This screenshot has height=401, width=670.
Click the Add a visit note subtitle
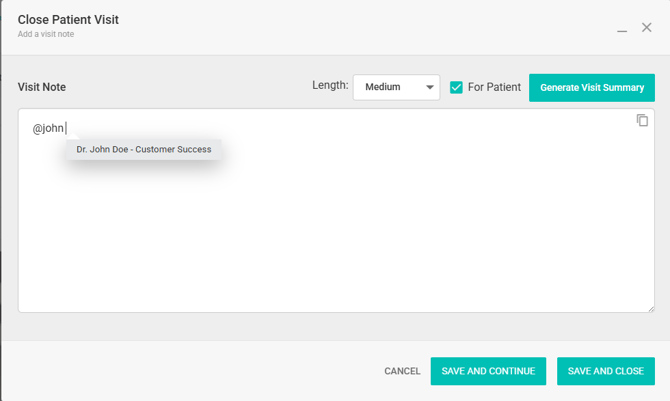46,35
